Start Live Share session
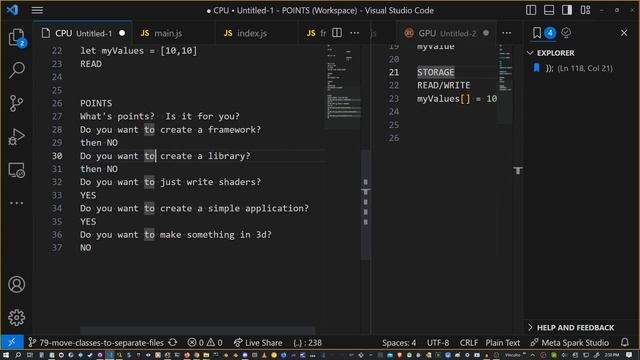Image resolution: width=640 pixels, height=360 pixels. pos(258,342)
